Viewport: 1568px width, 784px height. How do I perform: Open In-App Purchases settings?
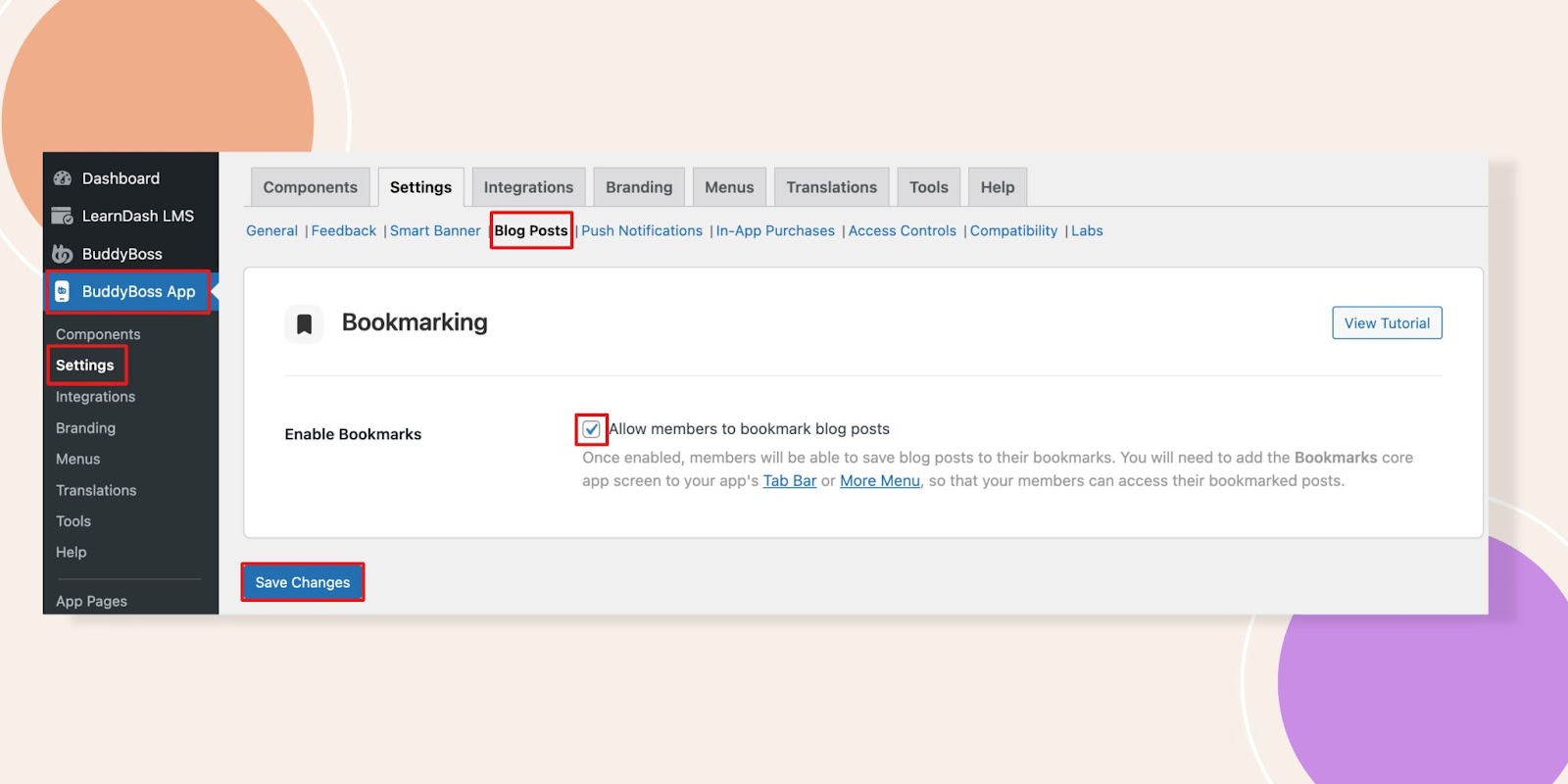pos(775,231)
